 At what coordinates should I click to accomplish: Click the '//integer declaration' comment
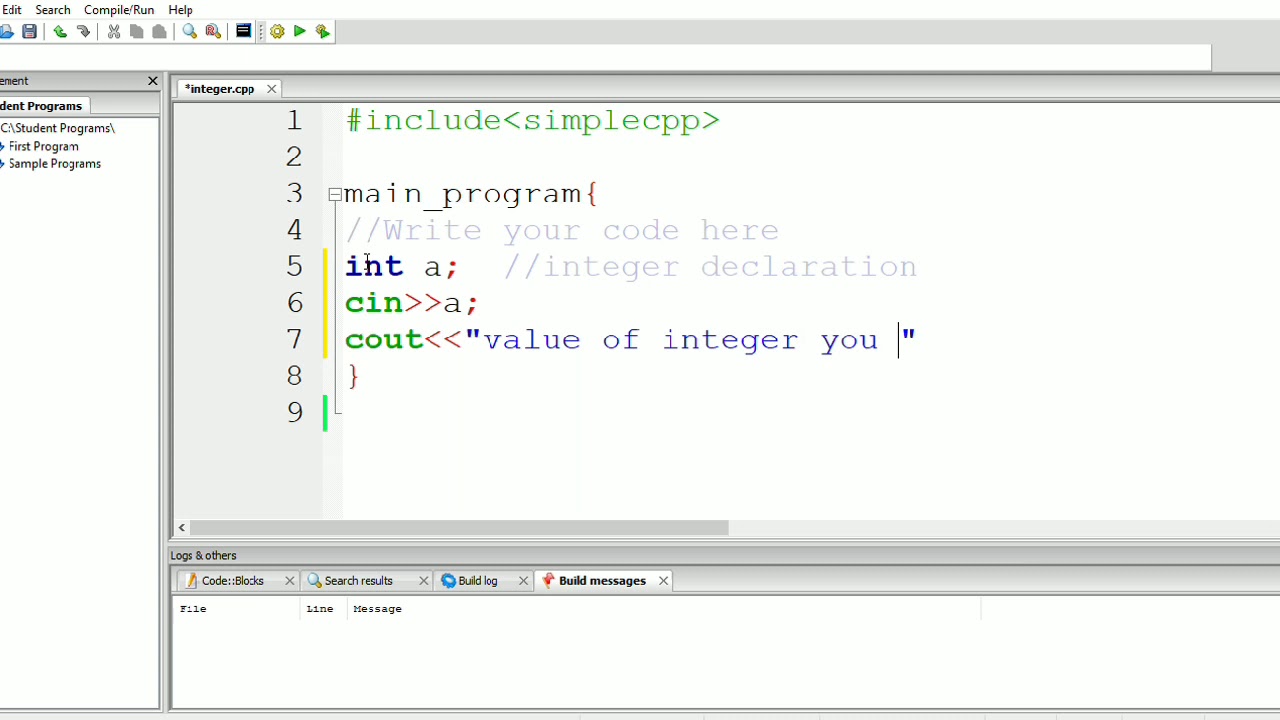pos(710,267)
